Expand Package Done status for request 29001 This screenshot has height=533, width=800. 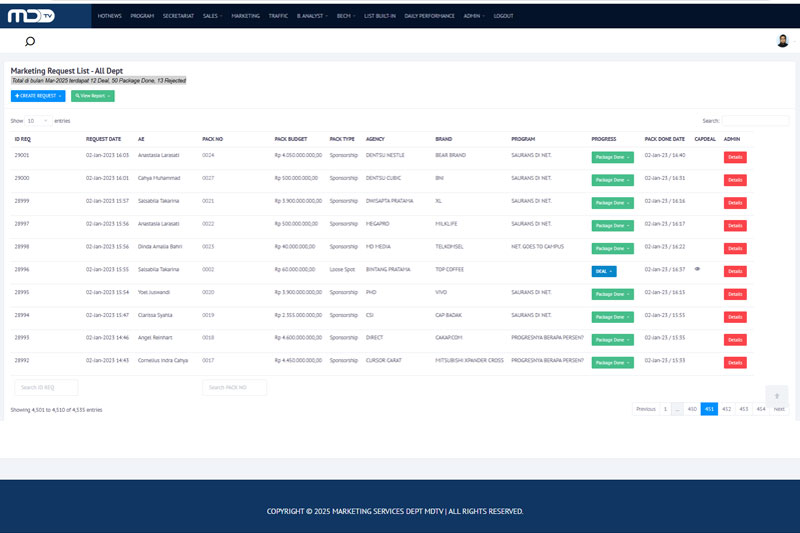[x=612, y=157]
